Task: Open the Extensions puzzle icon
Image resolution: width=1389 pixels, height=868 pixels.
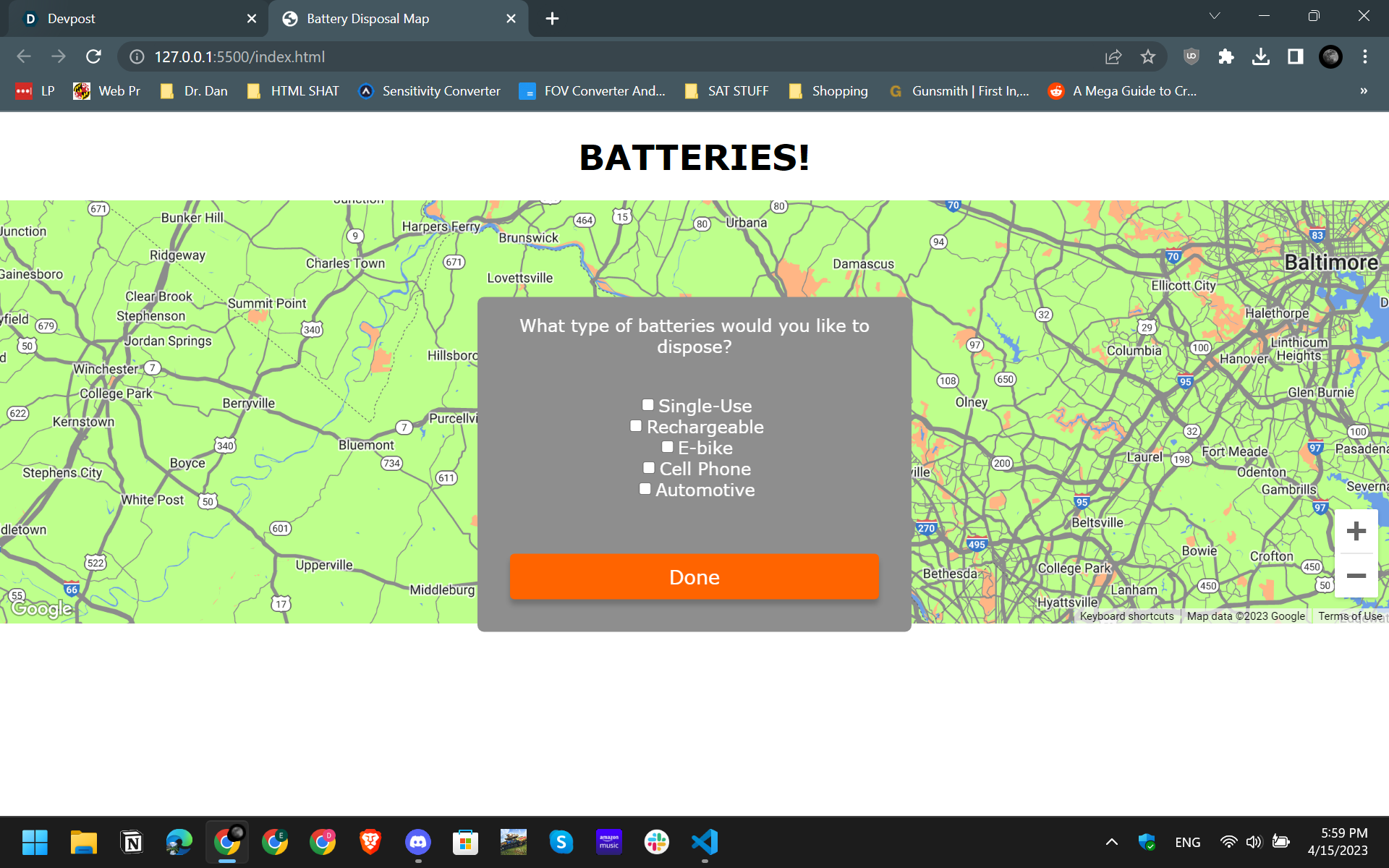Action: click(1226, 56)
